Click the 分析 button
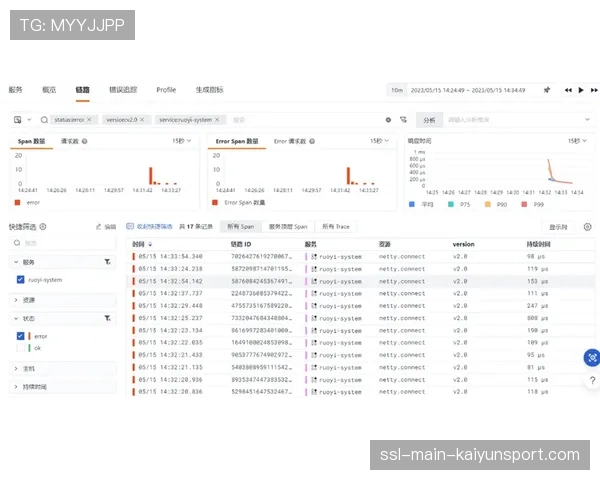This screenshot has width=600, height=480. (x=427, y=119)
